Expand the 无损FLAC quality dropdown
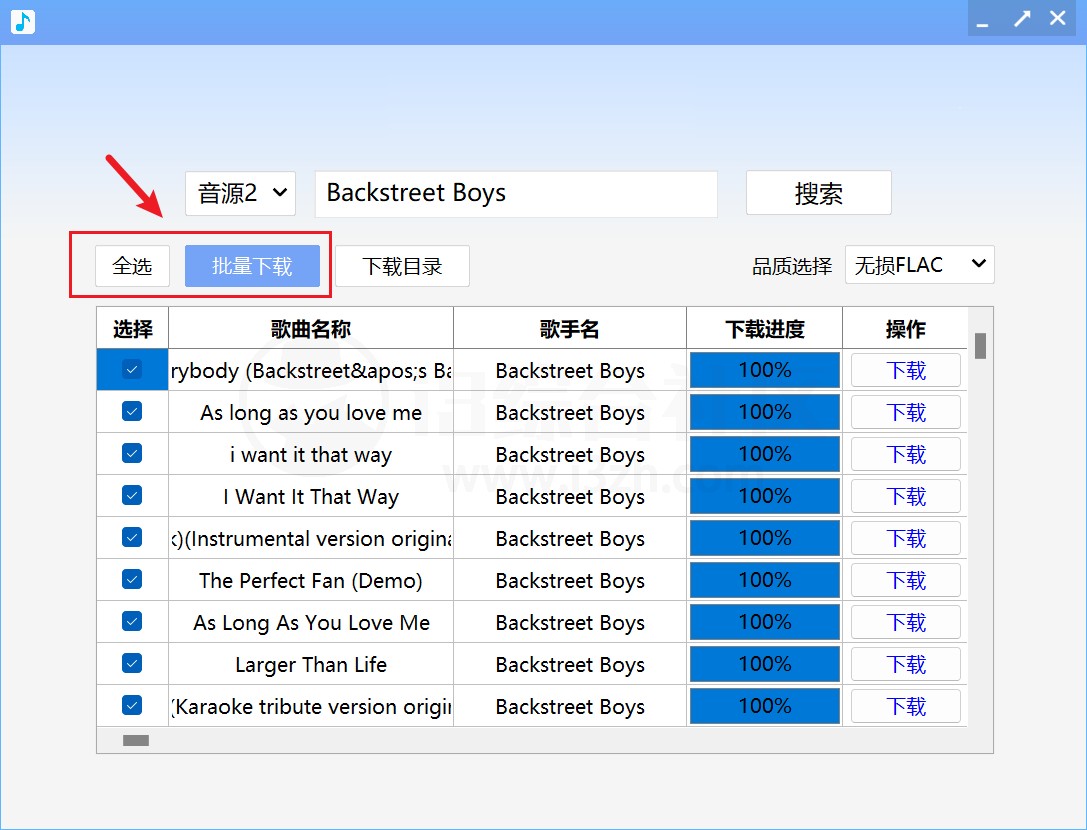1087x830 pixels. [919, 264]
